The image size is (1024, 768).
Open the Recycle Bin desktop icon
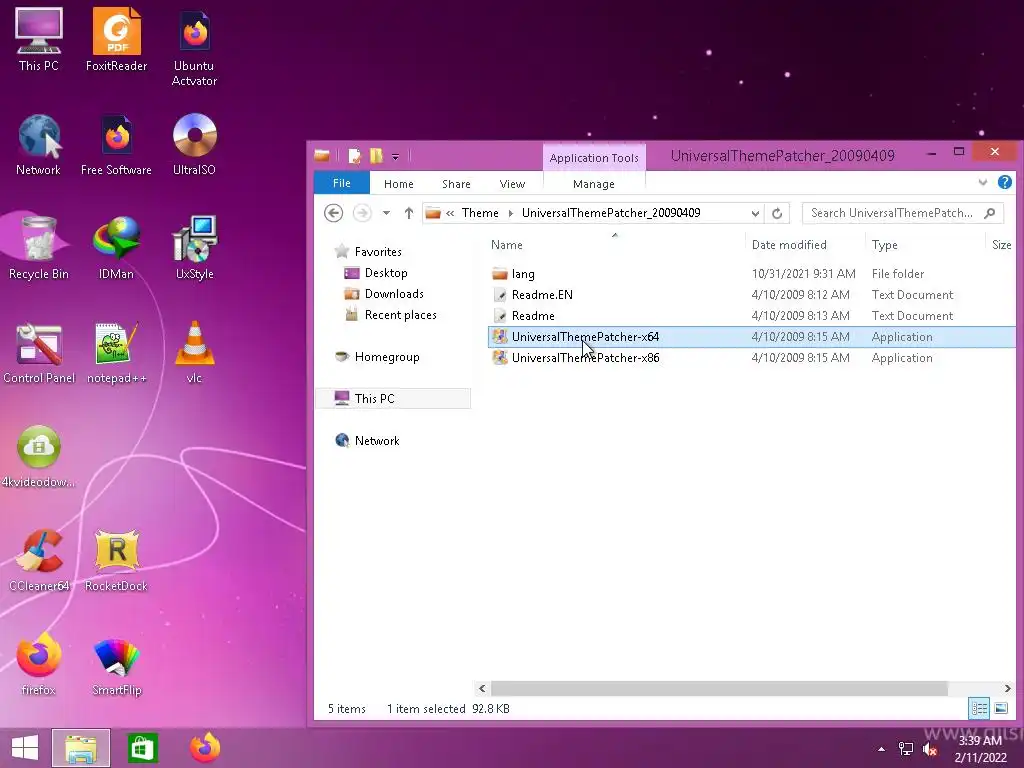(x=39, y=248)
